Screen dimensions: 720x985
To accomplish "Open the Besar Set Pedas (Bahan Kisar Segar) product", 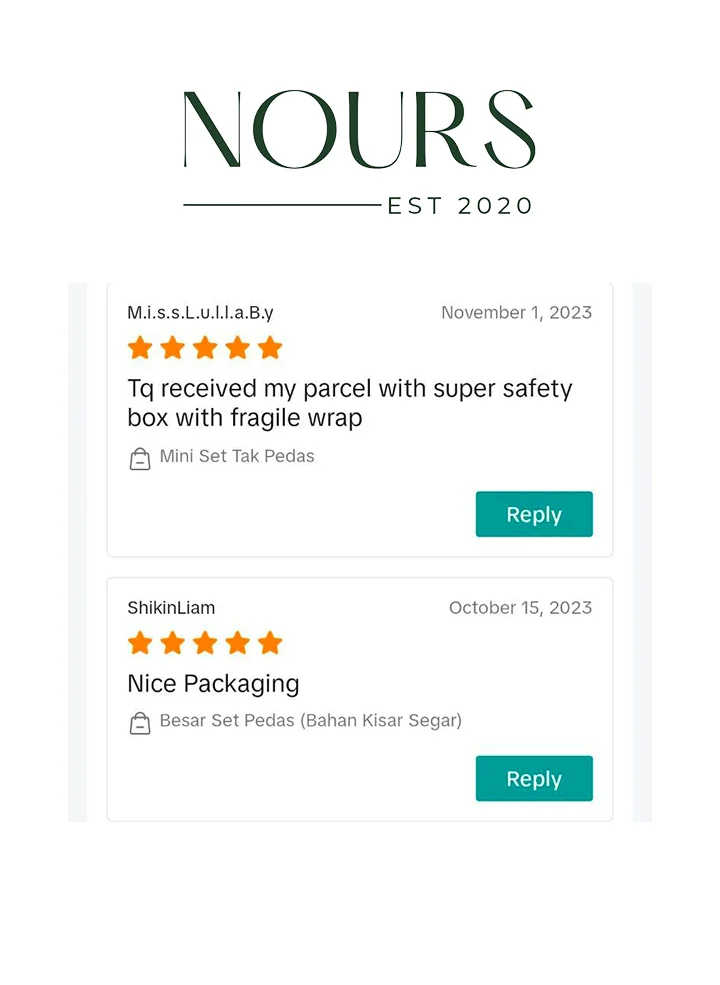I will coord(310,721).
